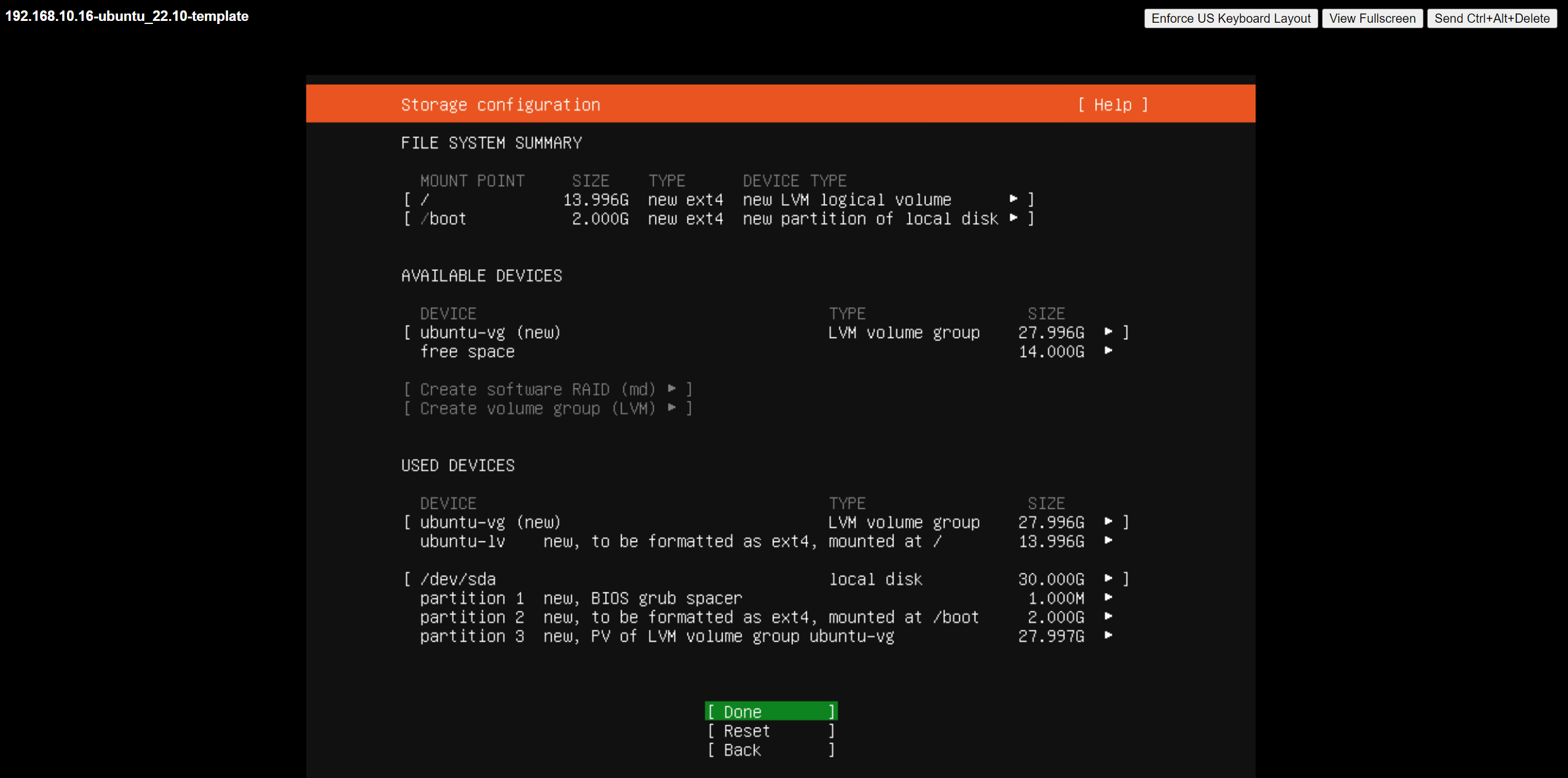Viewport: 1568px width, 778px height.
Task: Expand arrow on root mount point row
Action: click(x=1013, y=198)
